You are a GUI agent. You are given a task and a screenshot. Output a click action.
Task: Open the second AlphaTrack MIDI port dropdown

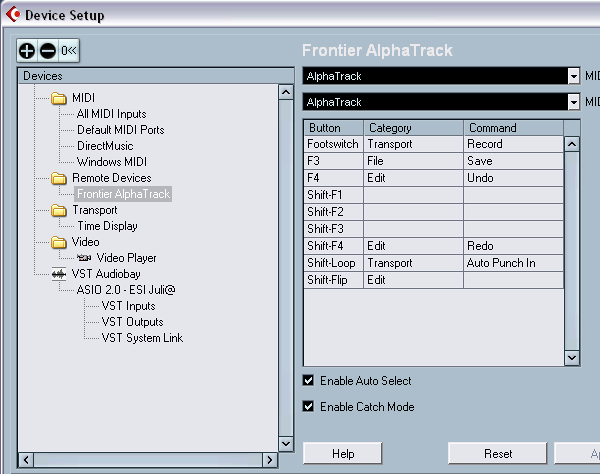point(573,102)
